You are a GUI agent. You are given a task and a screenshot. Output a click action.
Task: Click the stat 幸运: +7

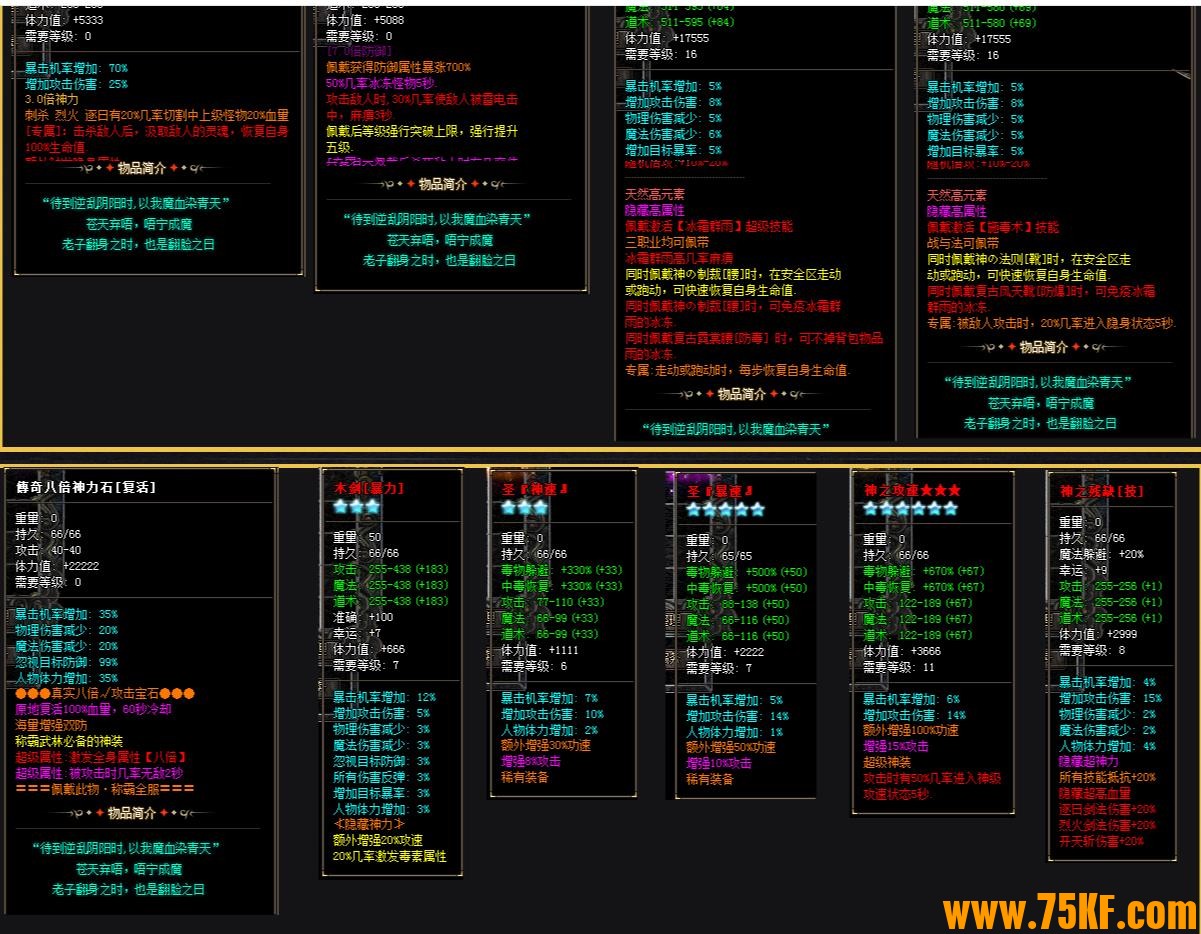coord(358,633)
